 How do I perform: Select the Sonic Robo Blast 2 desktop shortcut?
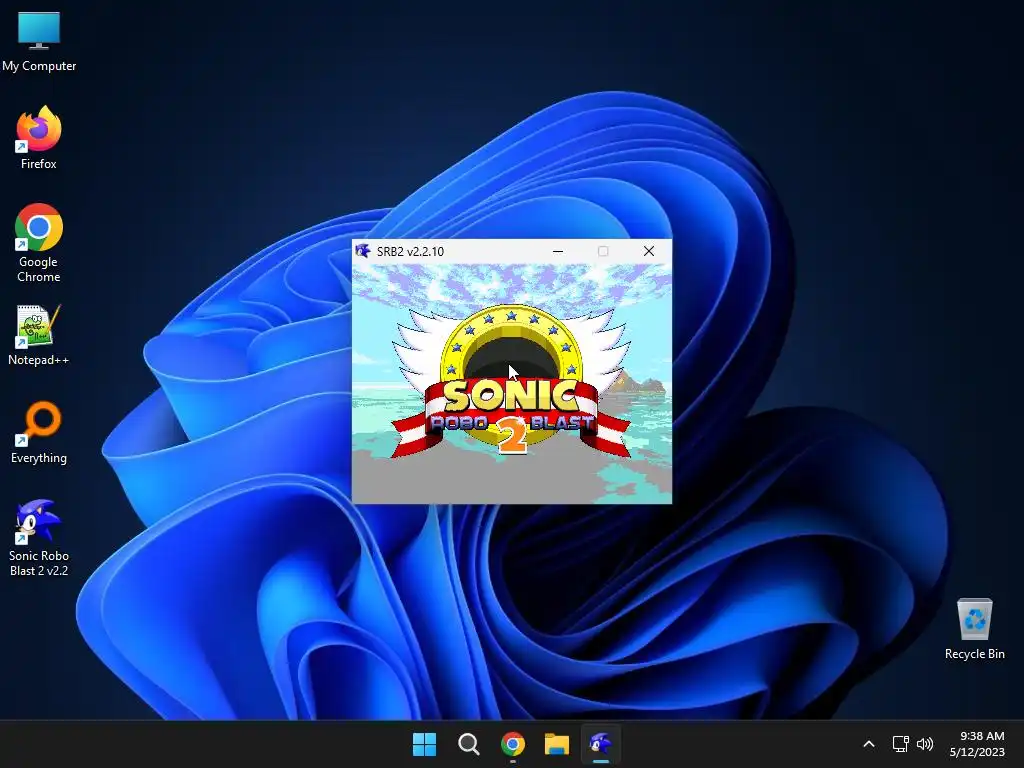pos(39,537)
